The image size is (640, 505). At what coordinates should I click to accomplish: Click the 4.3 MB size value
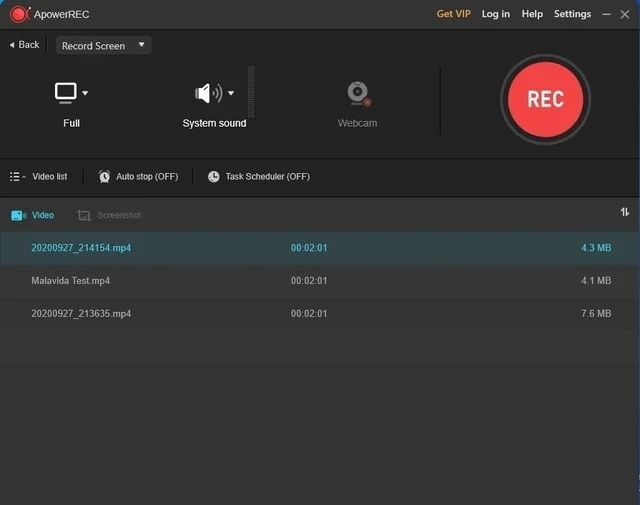[596, 248]
